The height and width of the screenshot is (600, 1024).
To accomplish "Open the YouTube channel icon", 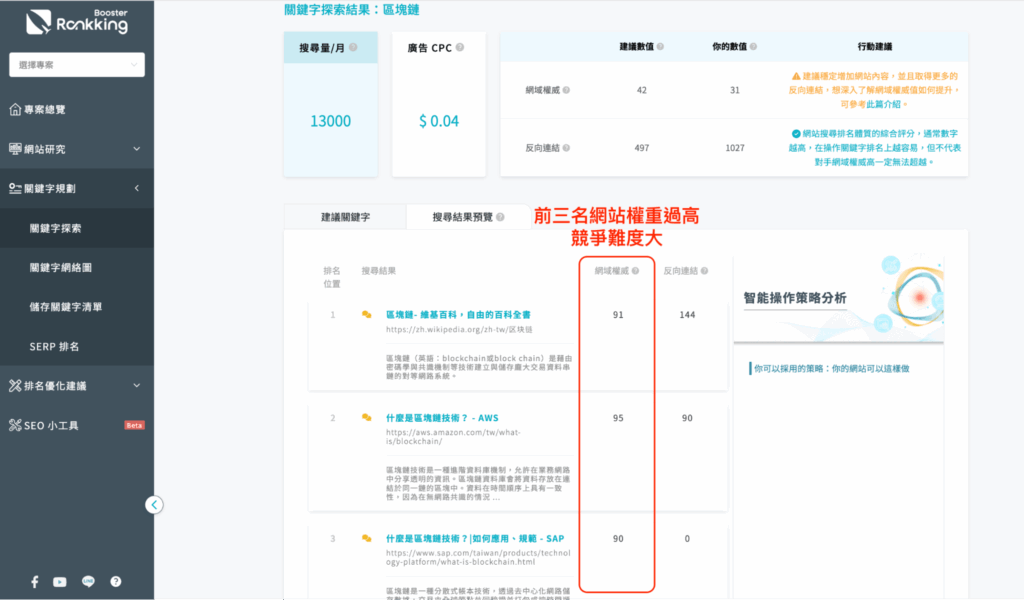I will click(x=60, y=581).
